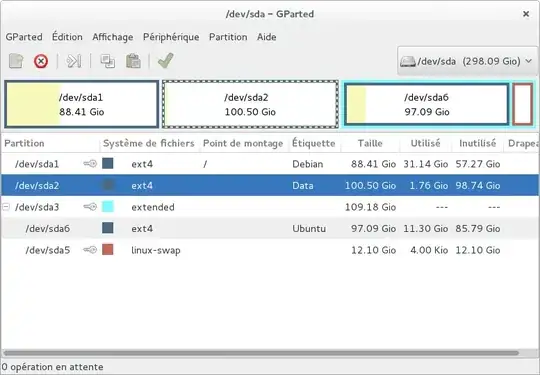Close the GParted window
Viewport: 540px width, 375px height.
click(x=526, y=14)
